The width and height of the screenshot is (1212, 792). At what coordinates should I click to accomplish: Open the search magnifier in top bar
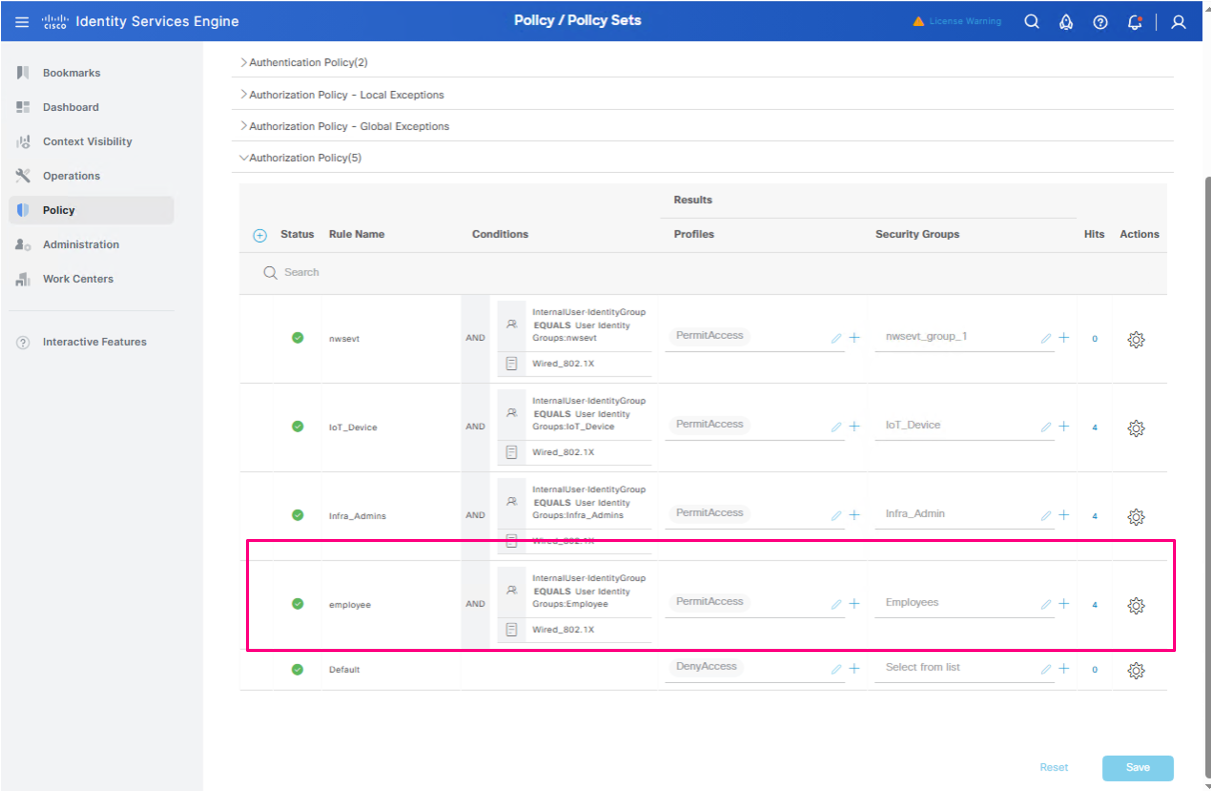tap(1032, 21)
